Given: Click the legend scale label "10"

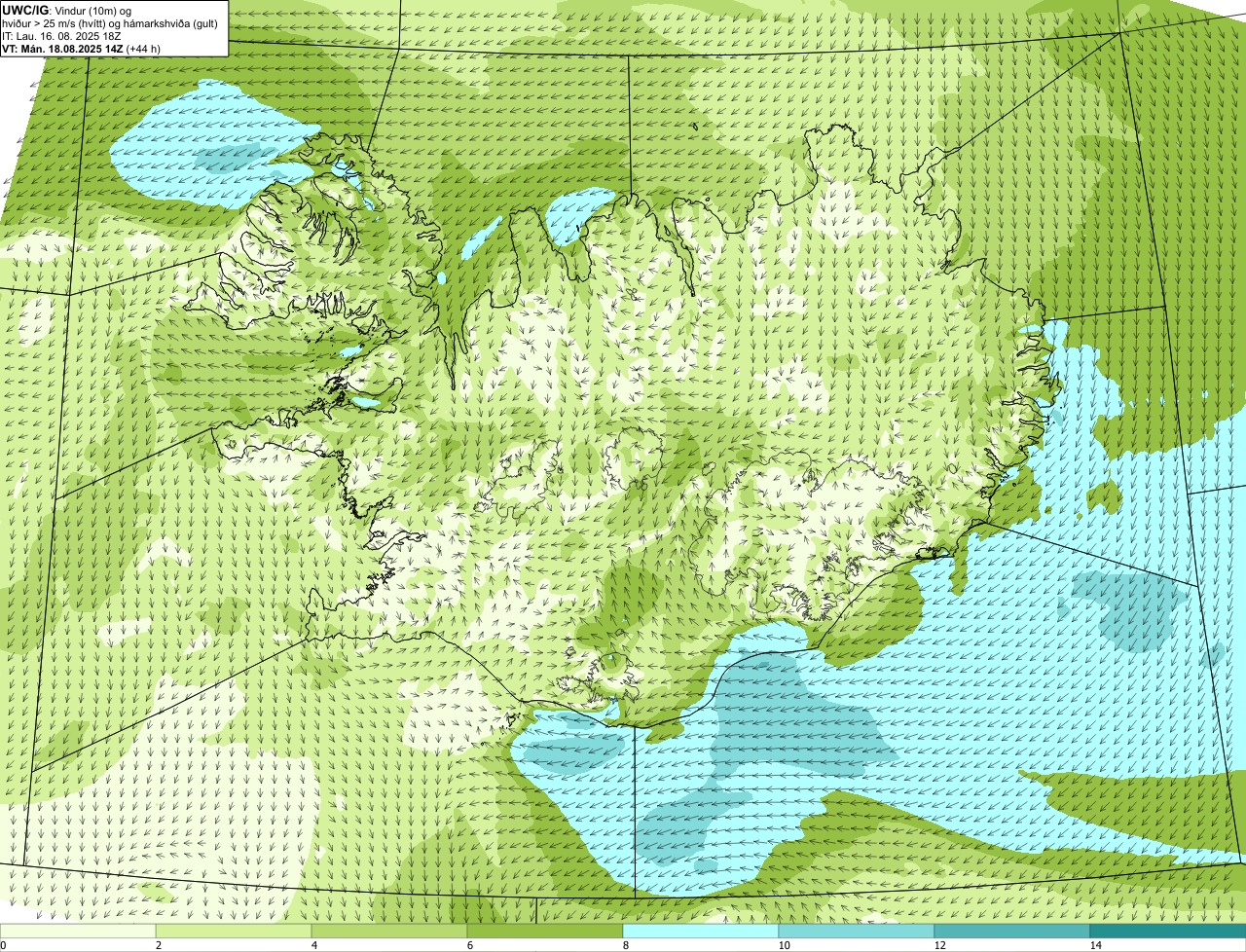Looking at the screenshot, I should click(x=784, y=945).
